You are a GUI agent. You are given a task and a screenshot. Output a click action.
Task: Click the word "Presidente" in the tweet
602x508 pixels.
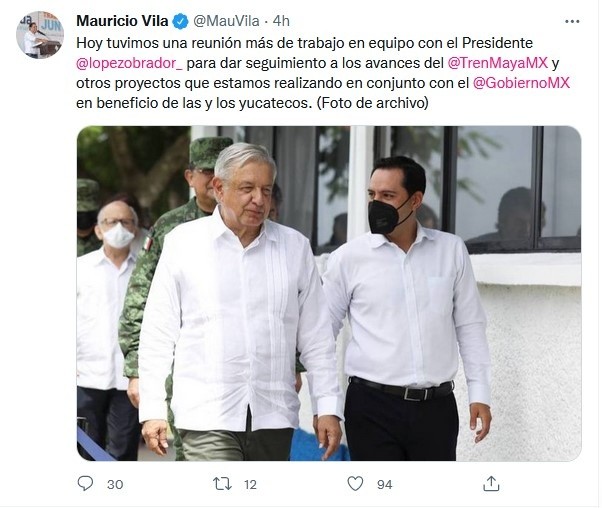point(497,43)
